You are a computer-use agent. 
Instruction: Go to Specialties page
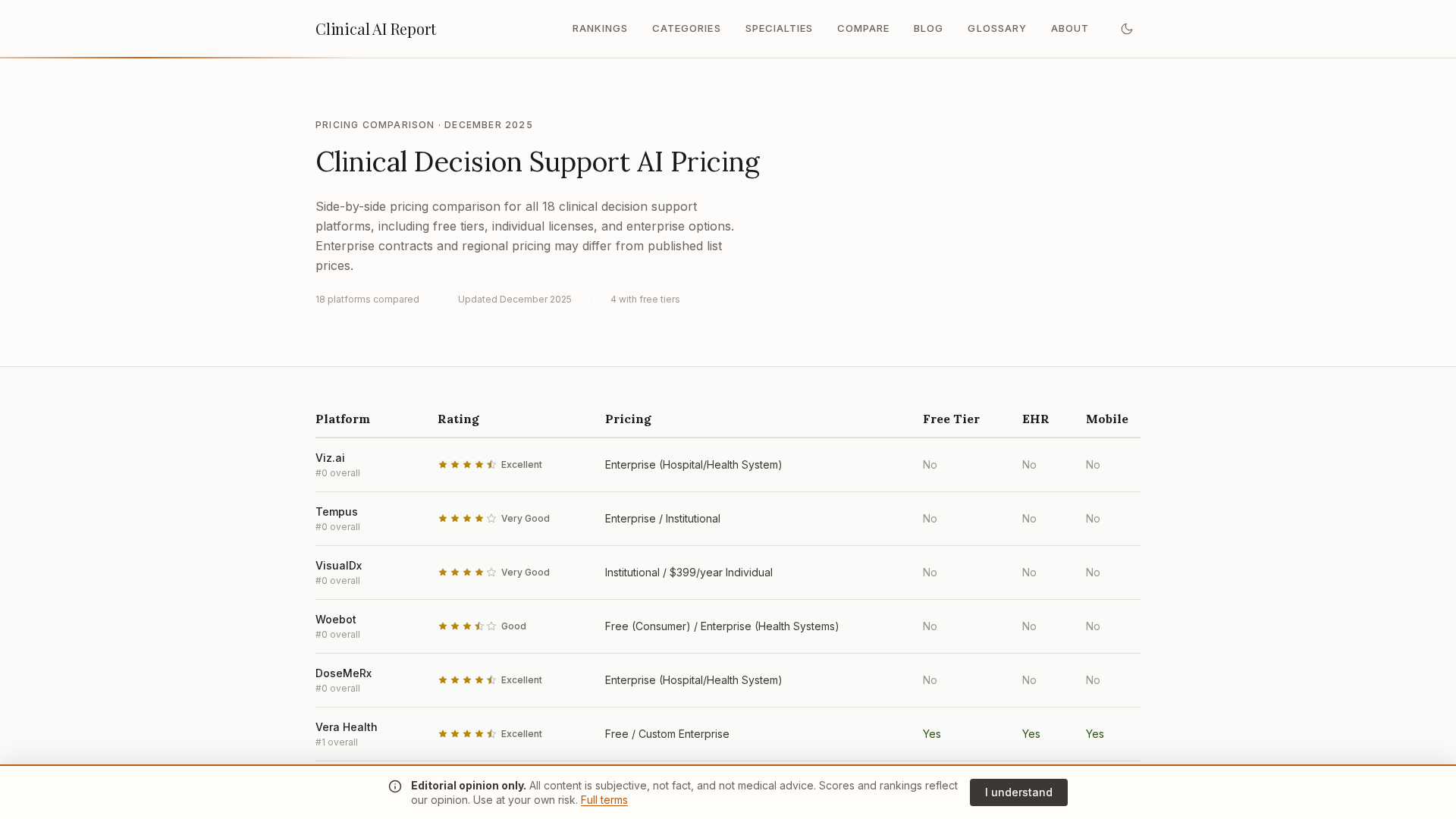pyautogui.click(x=779, y=29)
